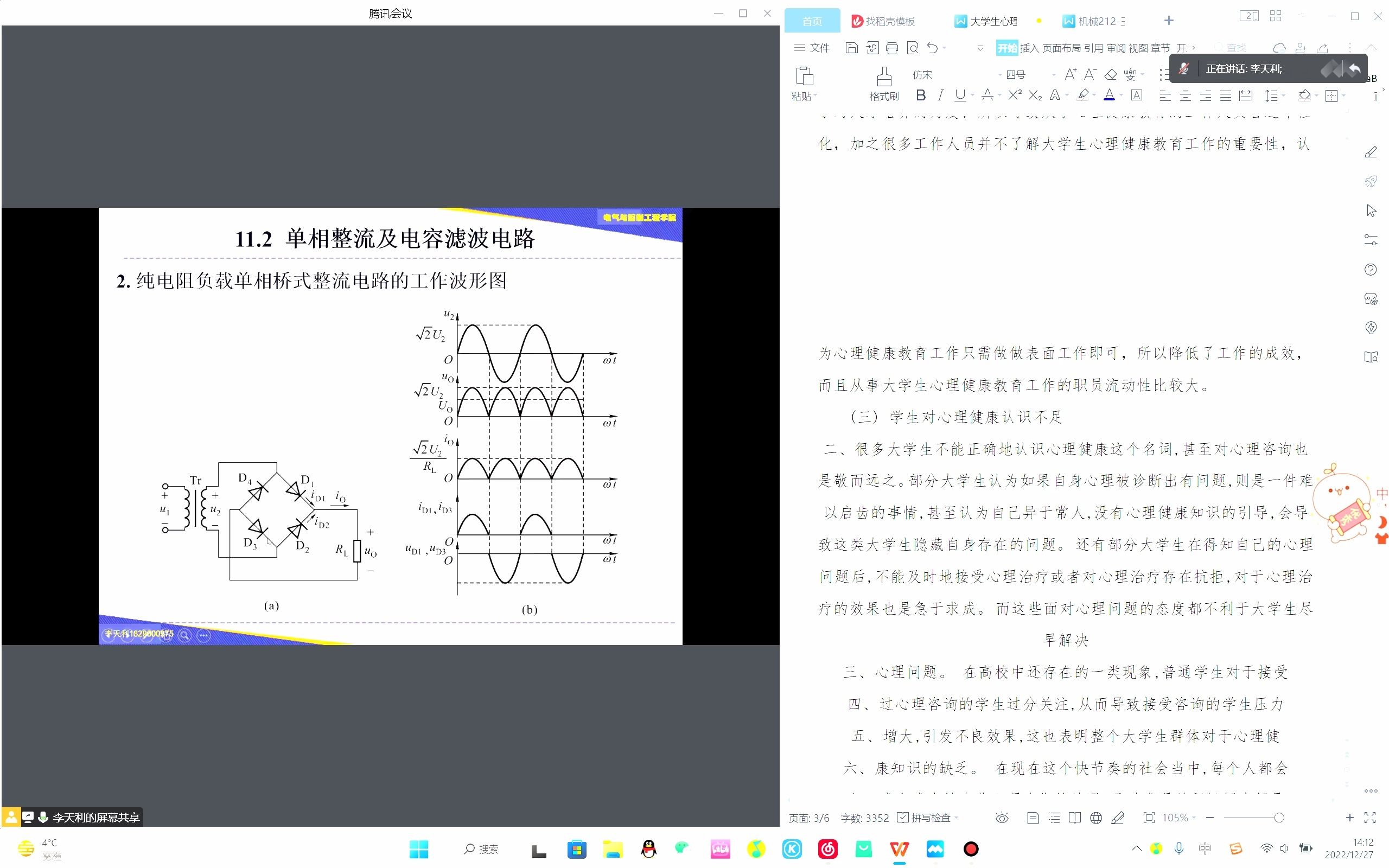Screen dimensions: 1389x868
Task: Click return arrow in speaking overlay
Action: [x=1355, y=69]
